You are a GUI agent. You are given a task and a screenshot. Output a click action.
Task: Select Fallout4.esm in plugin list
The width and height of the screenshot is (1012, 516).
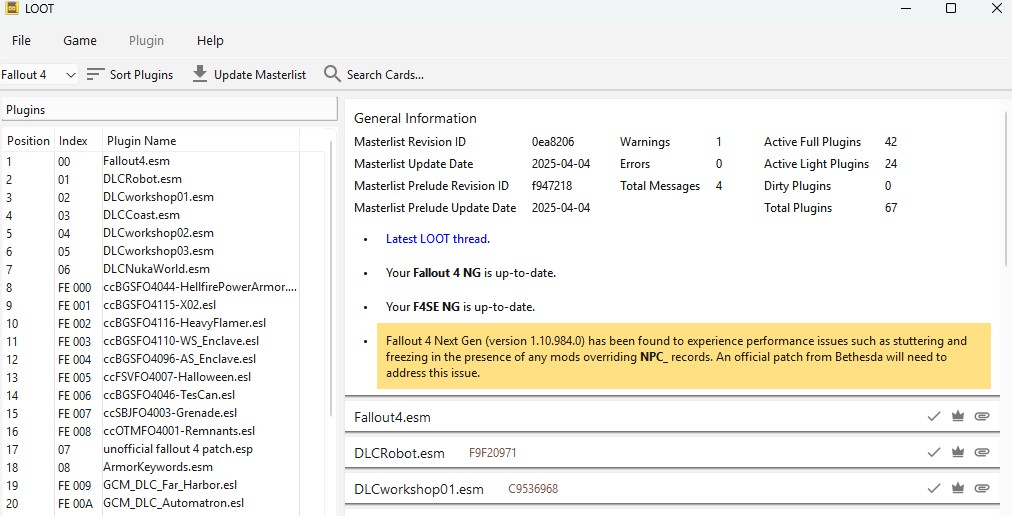click(151, 161)
